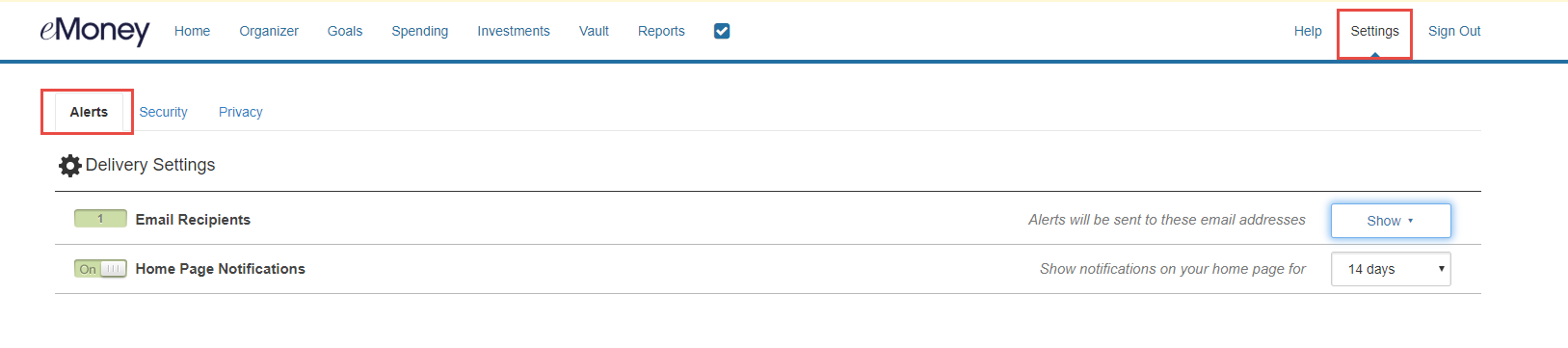Image resolution: width=1568 pixels, height=348 pixels.
Task: Click the Sign Out link
Action: pos(1454,31)
